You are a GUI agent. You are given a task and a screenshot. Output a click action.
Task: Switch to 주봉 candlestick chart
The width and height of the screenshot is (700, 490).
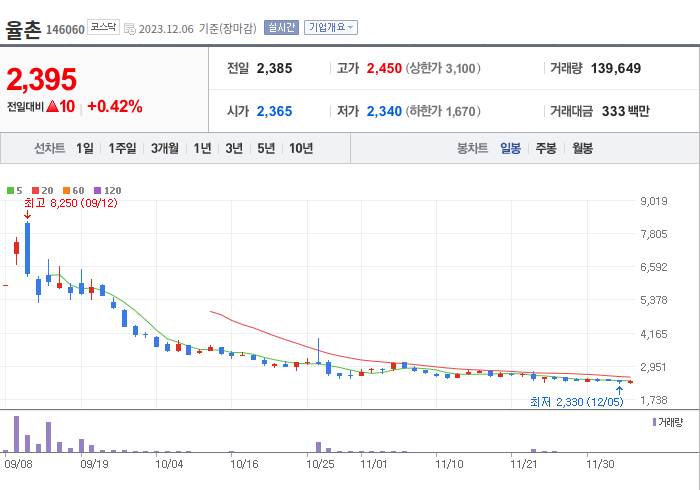(546, 148)
